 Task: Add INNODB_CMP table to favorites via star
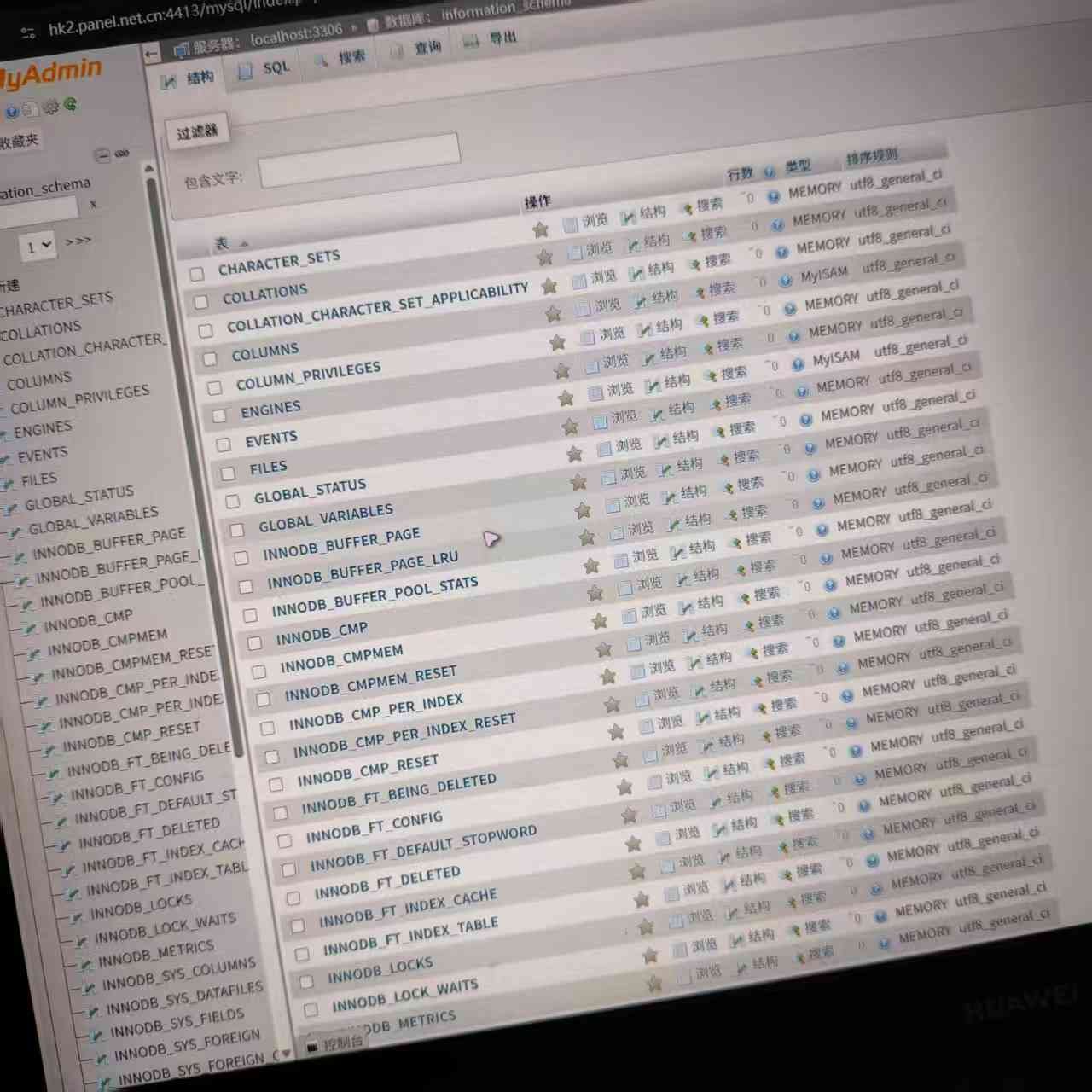pyautogui.click(x=600, y=621)
